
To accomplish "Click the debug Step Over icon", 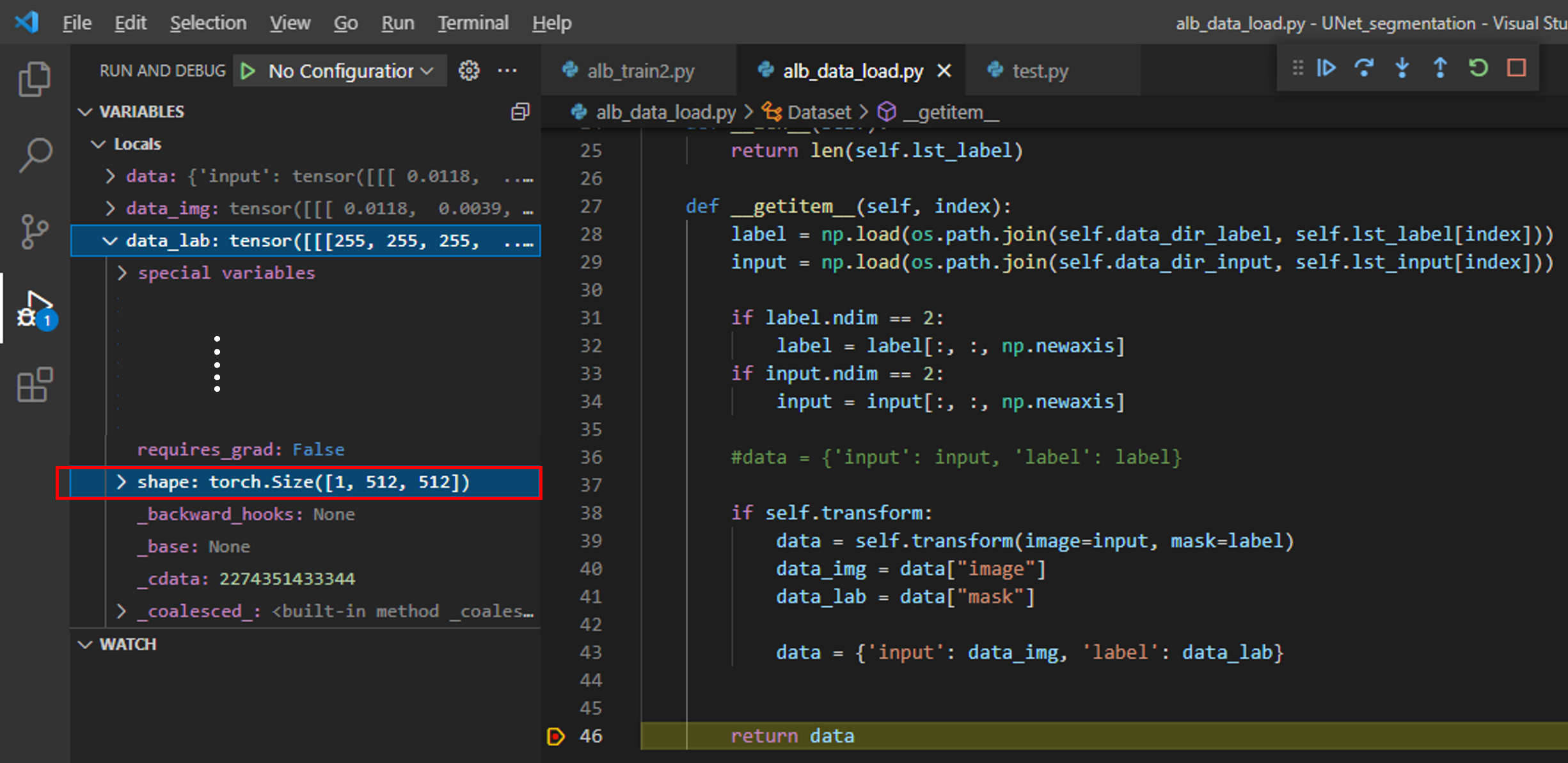I will click(1364, 68).
